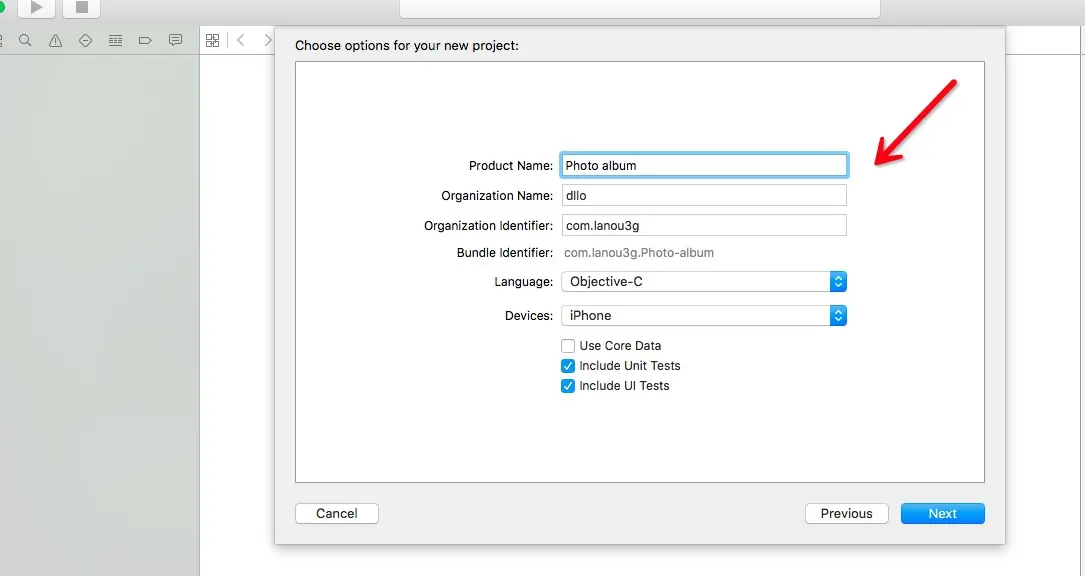Viewport: 1085px width, 576px height.
Task: Open the Issue navigator warning triangle icon
Action: click(x=55, y=41)
